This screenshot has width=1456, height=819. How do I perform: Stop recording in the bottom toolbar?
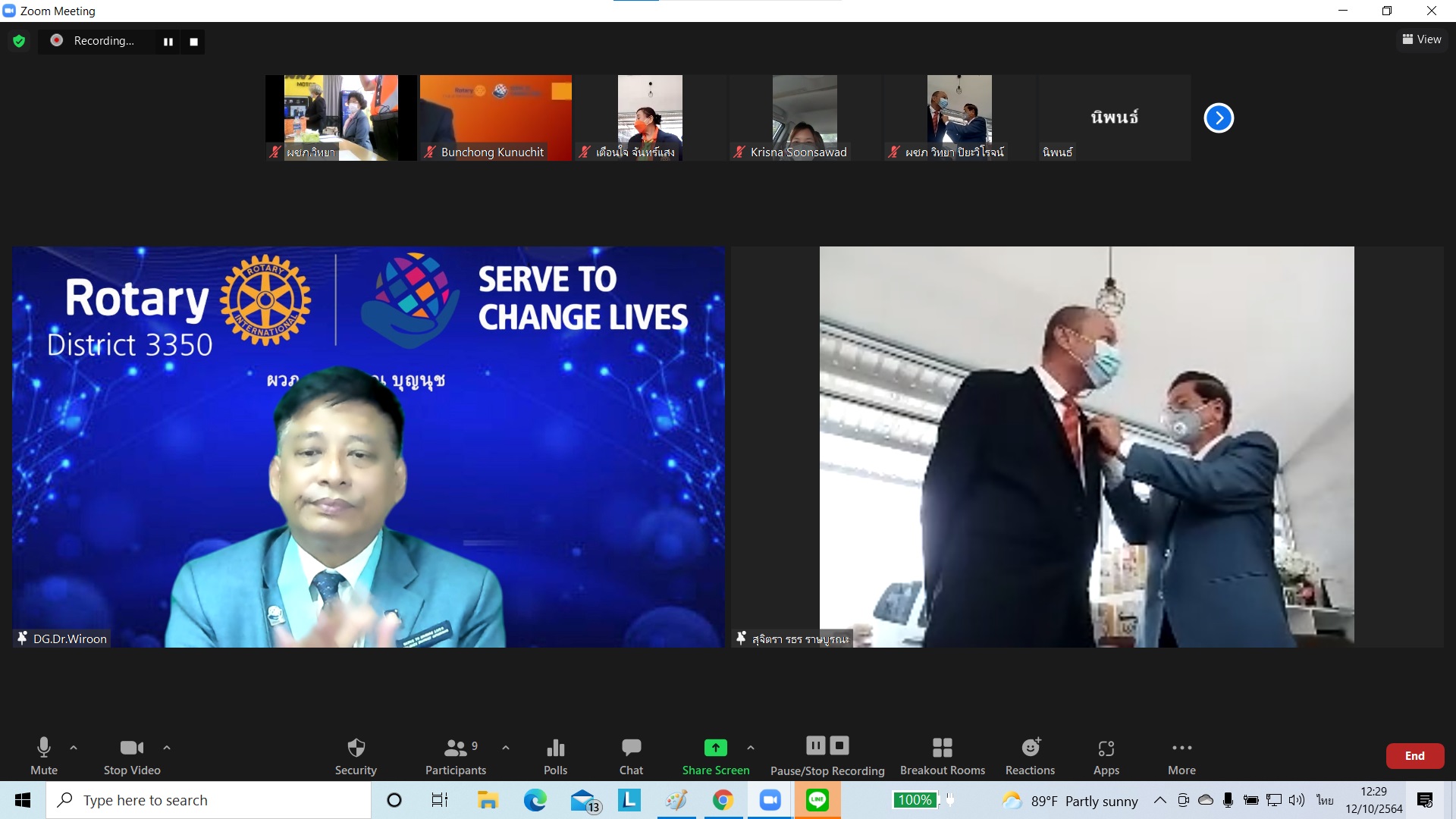839,745
